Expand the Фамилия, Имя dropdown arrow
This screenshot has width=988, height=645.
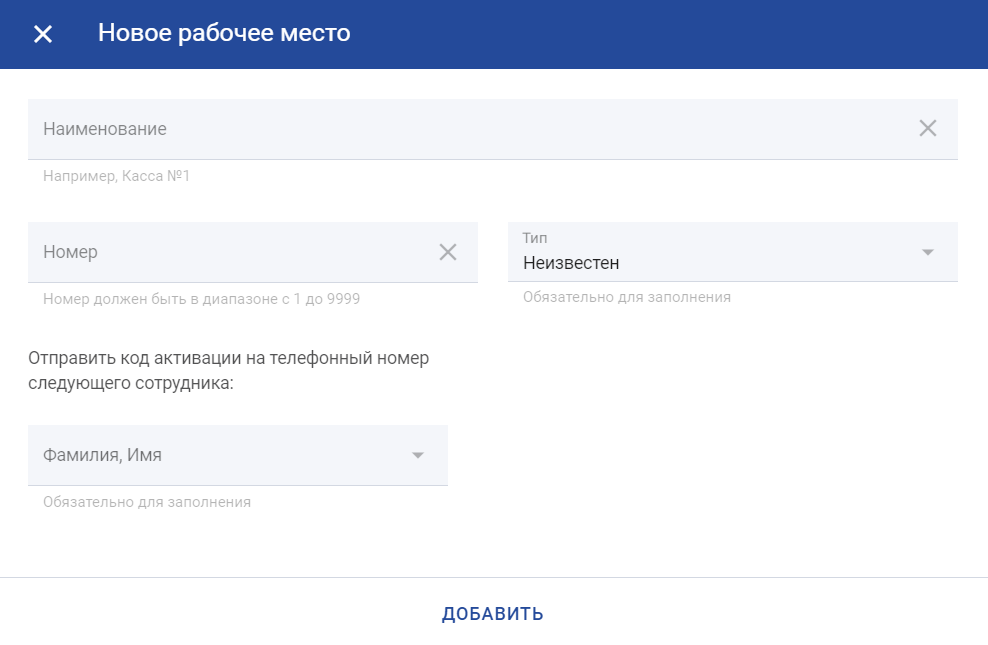click(x=418, y=455)
